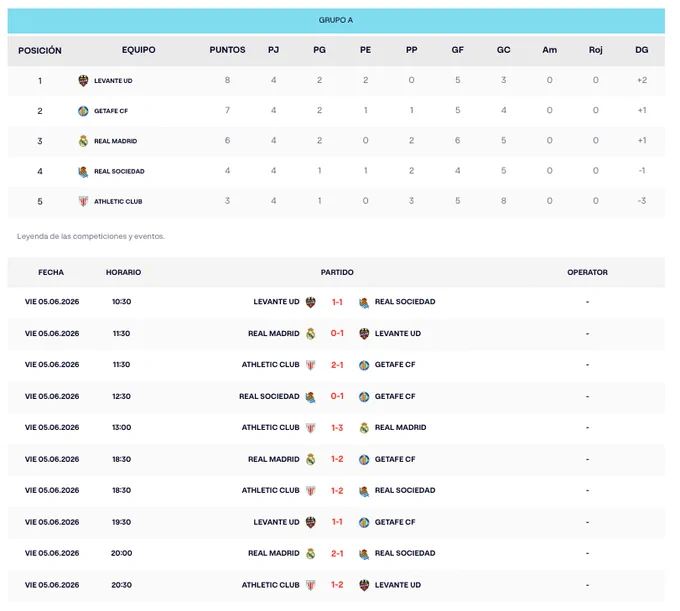The image size is (680, 611).
Task: Click the Real Madrid crest in standings
Action: [x=83, y=141]
